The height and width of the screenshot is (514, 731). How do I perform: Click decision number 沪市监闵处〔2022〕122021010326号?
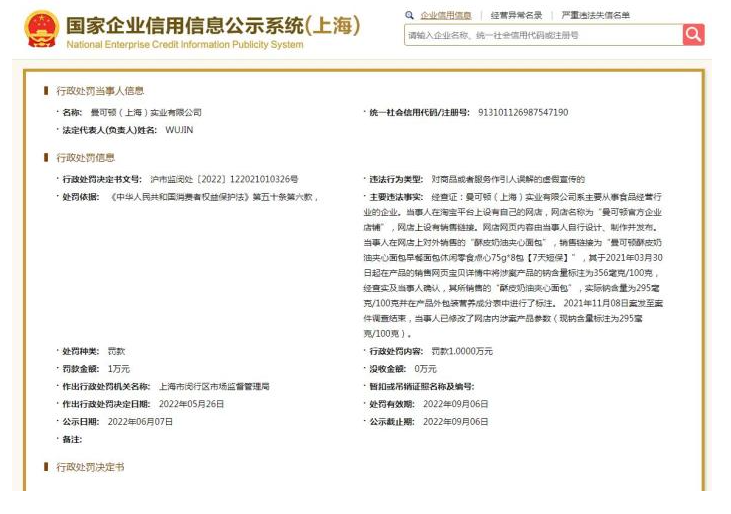coord(224,179)
